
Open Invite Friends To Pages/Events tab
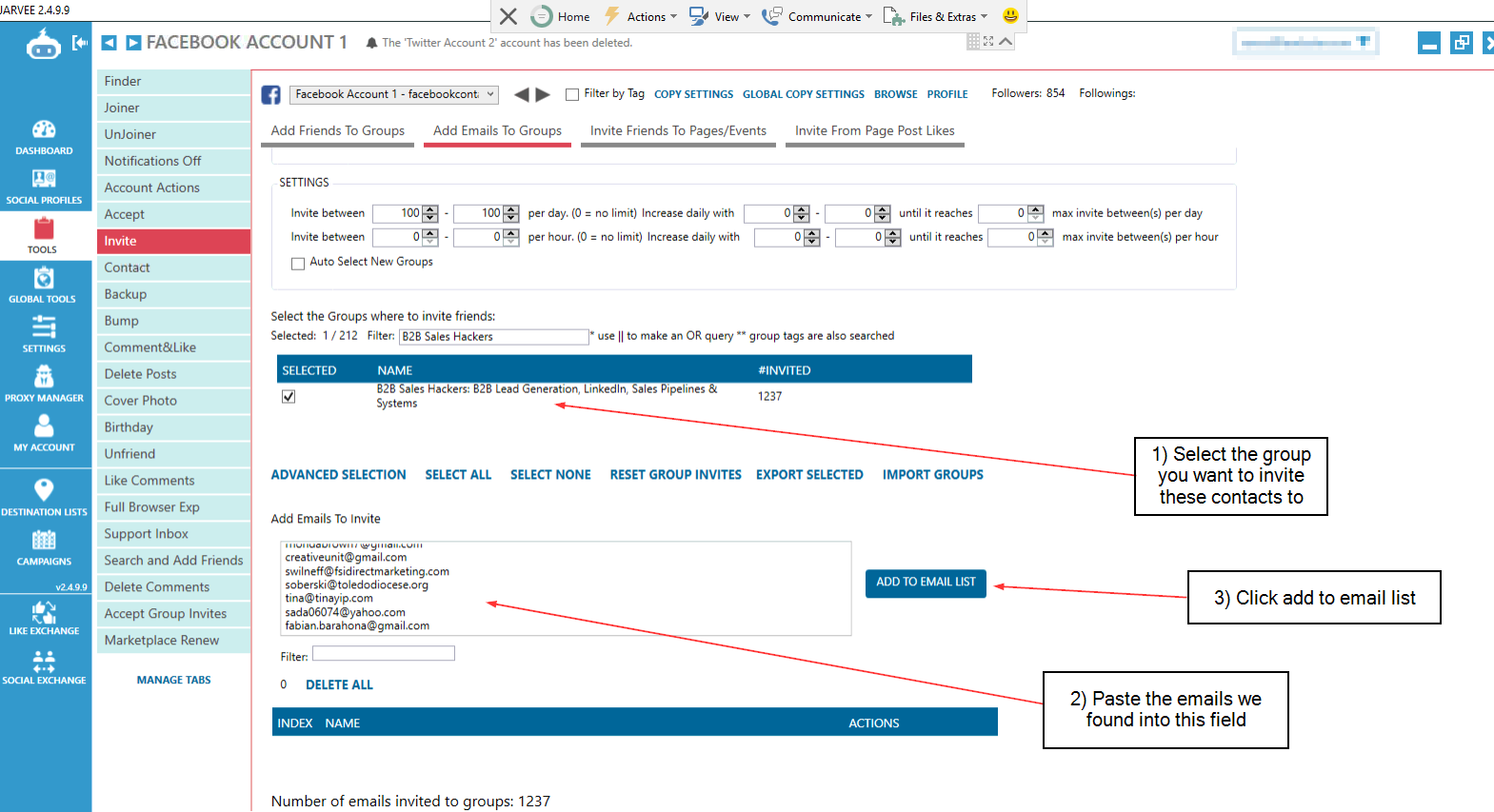click(678, 130)
